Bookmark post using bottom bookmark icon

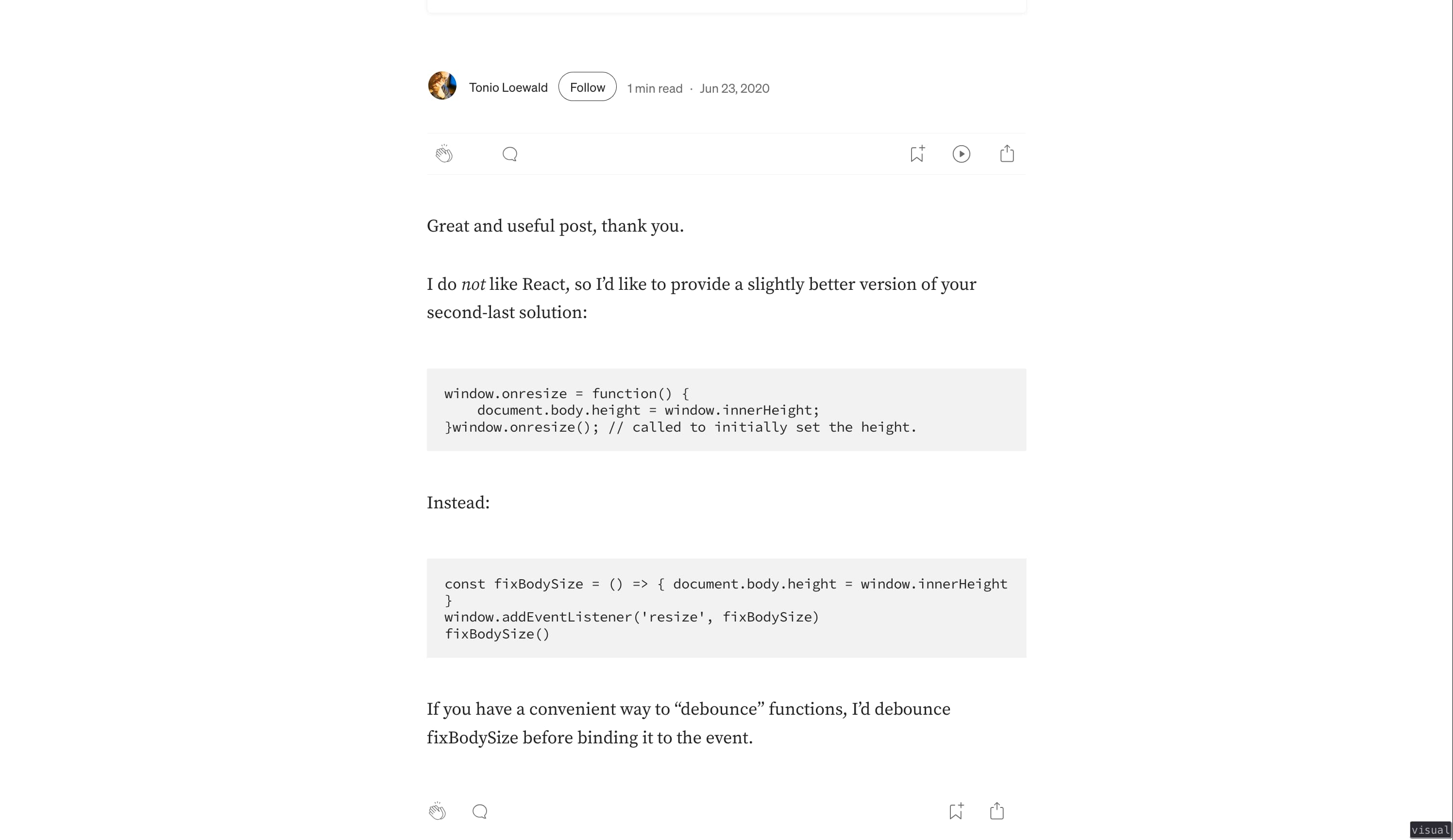click(x=956, y=810)
